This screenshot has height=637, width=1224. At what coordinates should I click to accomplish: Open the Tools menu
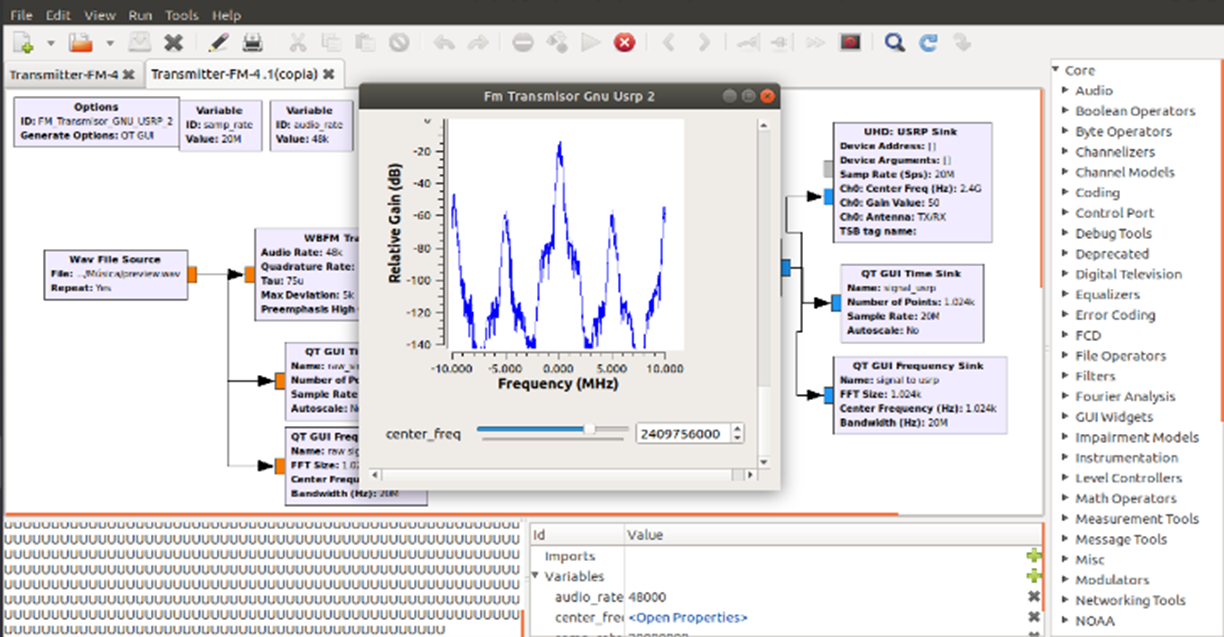181,15
